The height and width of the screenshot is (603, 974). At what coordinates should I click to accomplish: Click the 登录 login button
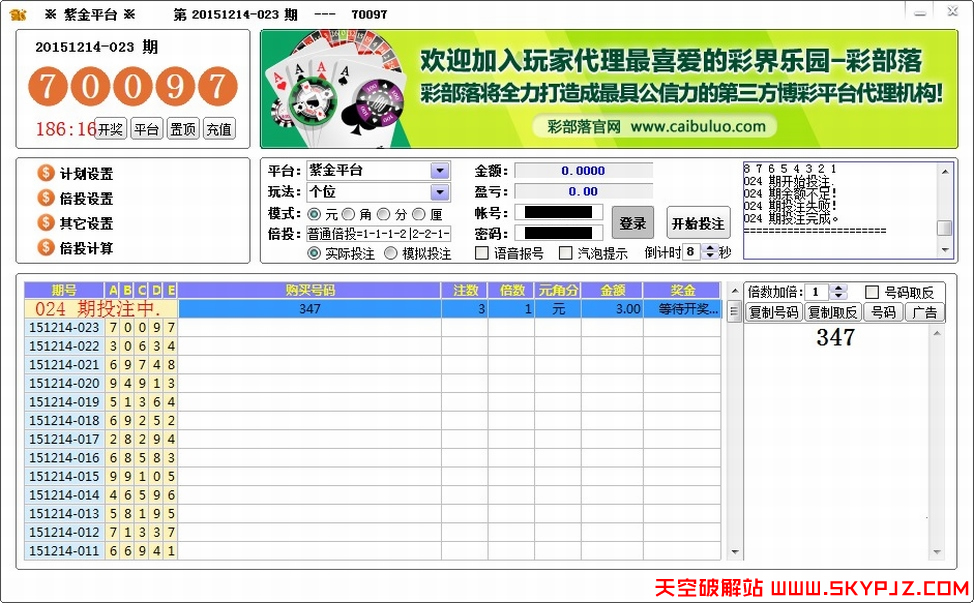point(633,222)
